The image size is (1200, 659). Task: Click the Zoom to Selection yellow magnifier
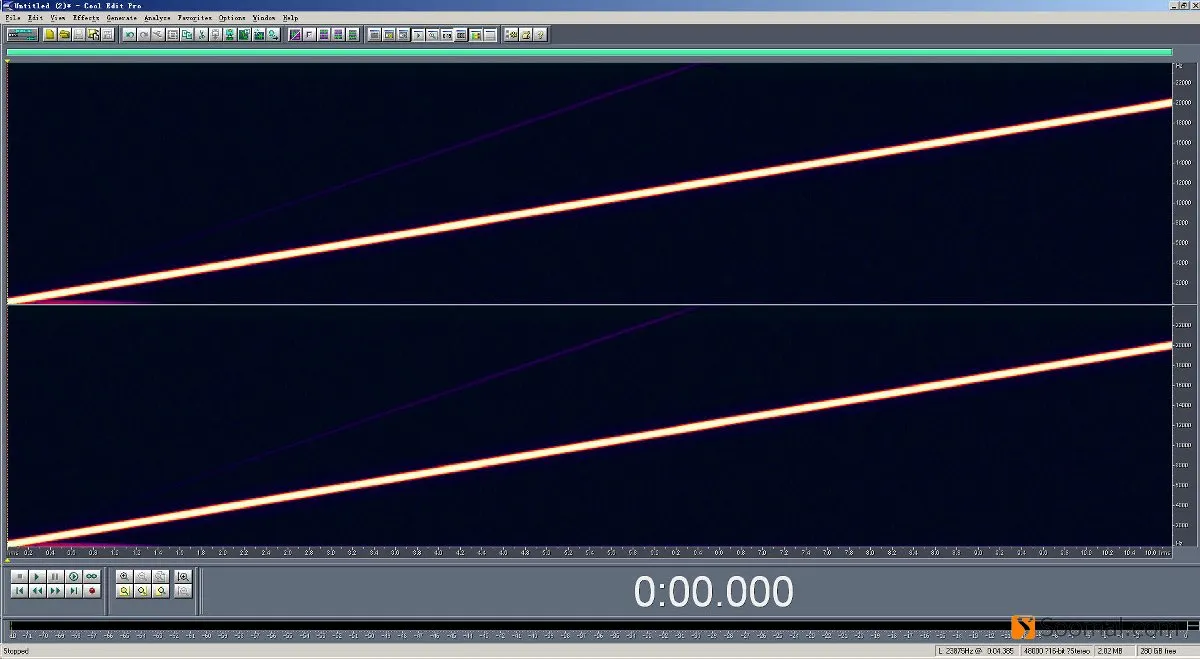tap(124, 591)
